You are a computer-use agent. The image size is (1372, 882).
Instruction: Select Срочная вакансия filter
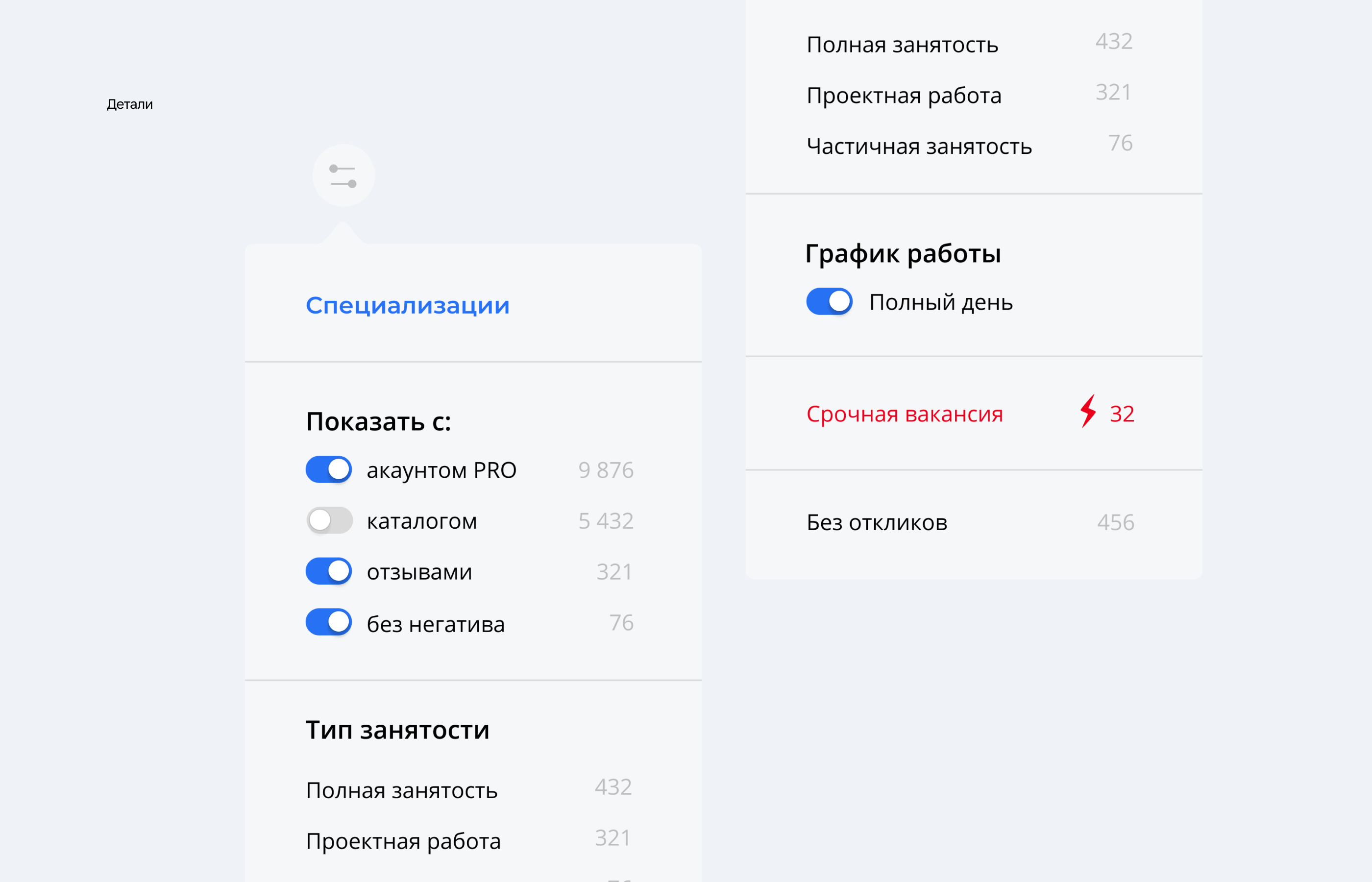click(x=904, y=414)
